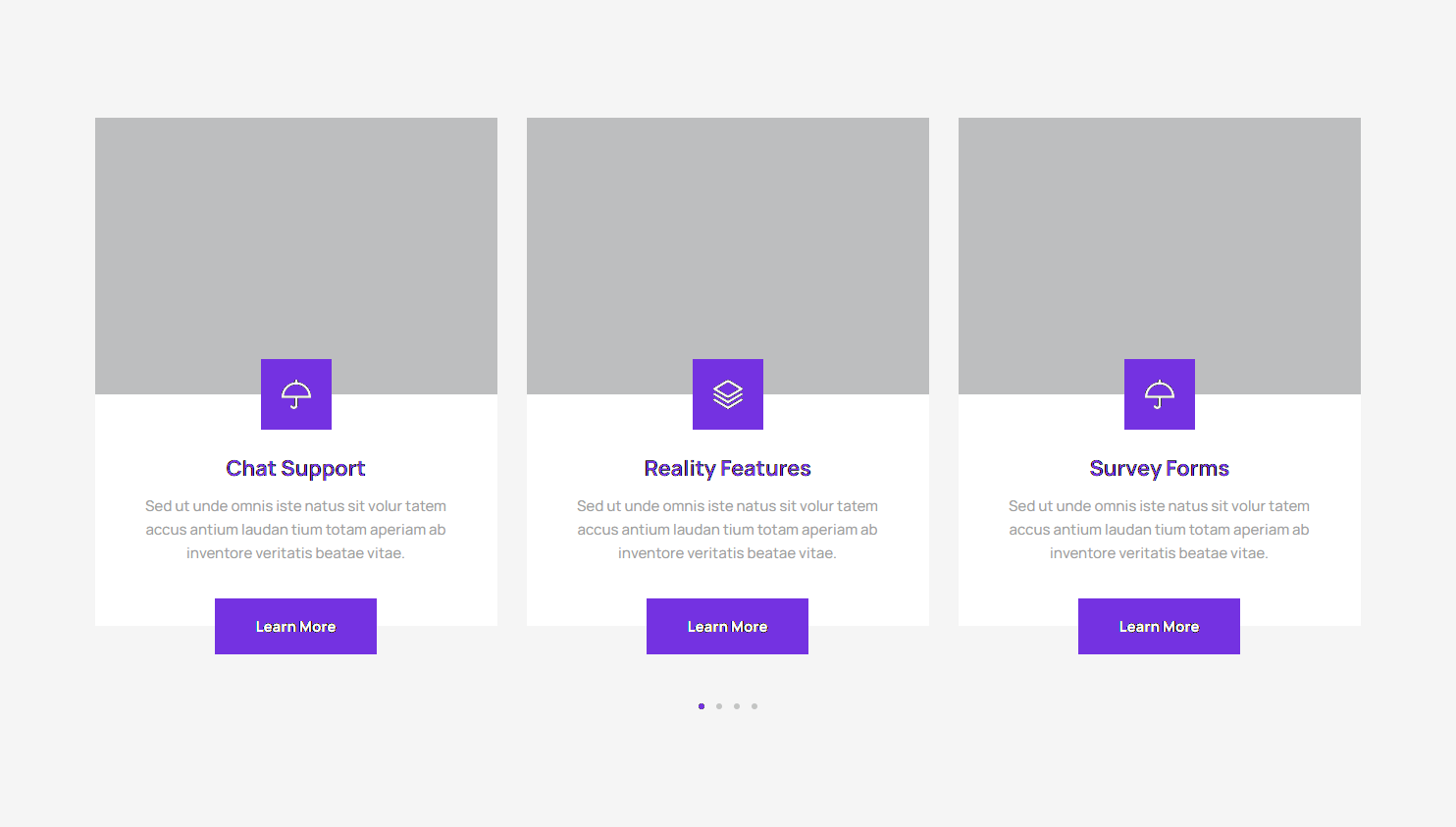Click the gray image above Reality Features
This screenshot has width=1456, height=827.
[728, 235]
